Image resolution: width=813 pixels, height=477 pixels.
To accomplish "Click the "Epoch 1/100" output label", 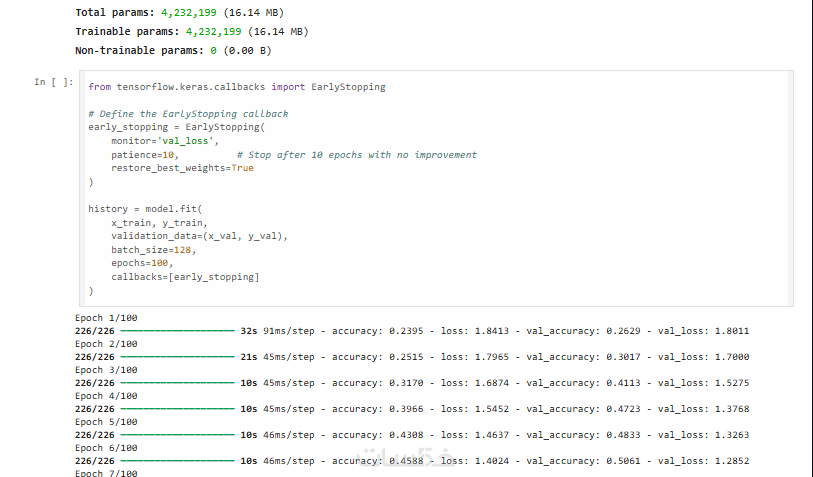I will pyautogui.click(x=106, y=318).
